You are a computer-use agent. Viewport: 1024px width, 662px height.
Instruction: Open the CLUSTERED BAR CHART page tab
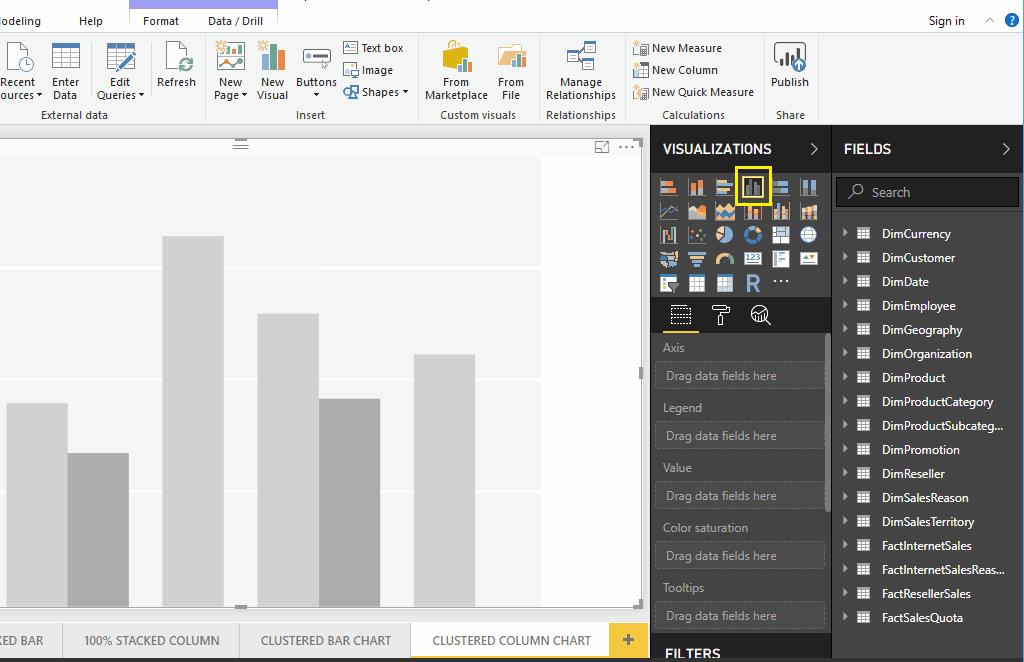click(x=325, y=640)
